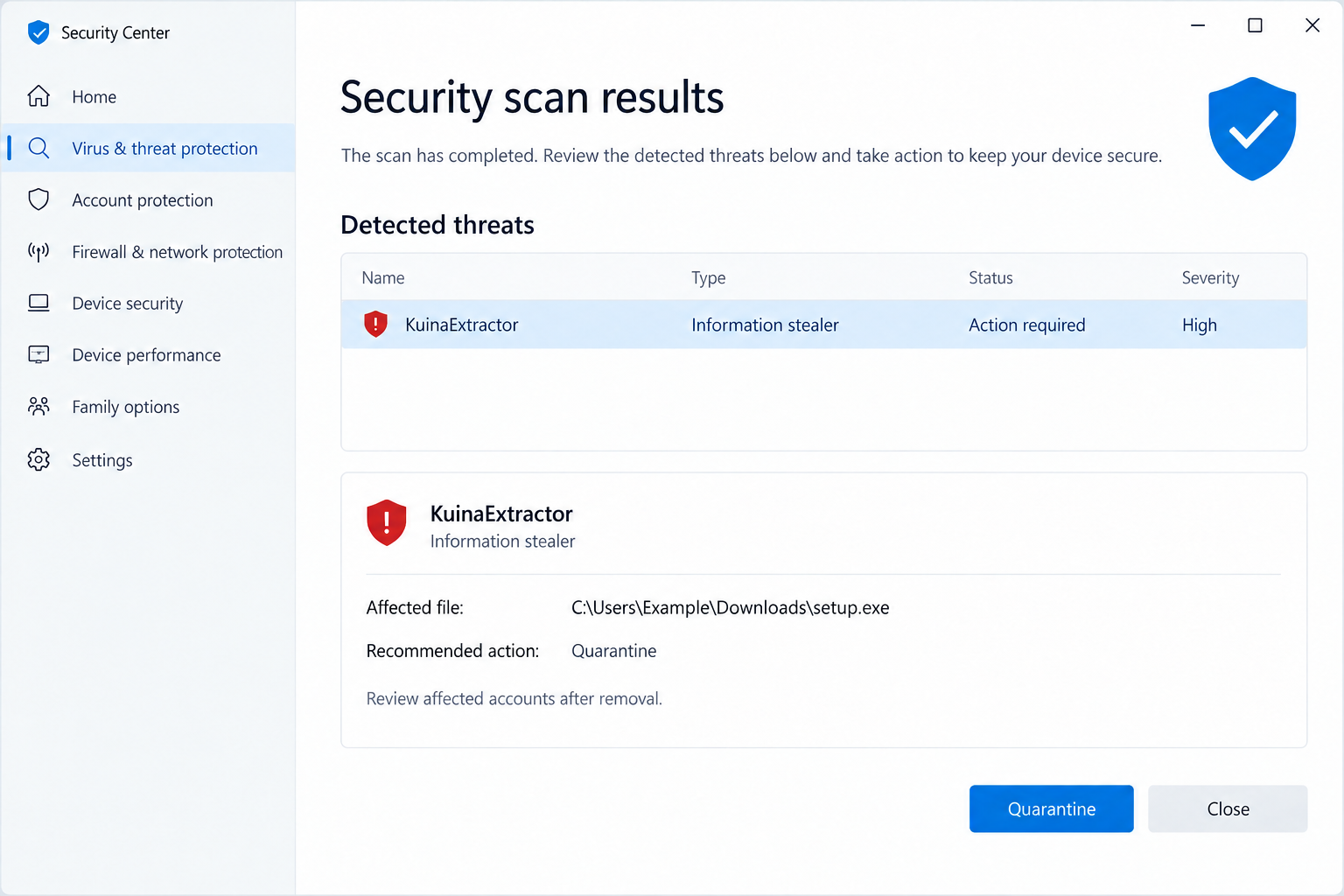This screenshot has height=896, width=1344.
Task: Click the 'Security Center' app title text
Action: 115,33
